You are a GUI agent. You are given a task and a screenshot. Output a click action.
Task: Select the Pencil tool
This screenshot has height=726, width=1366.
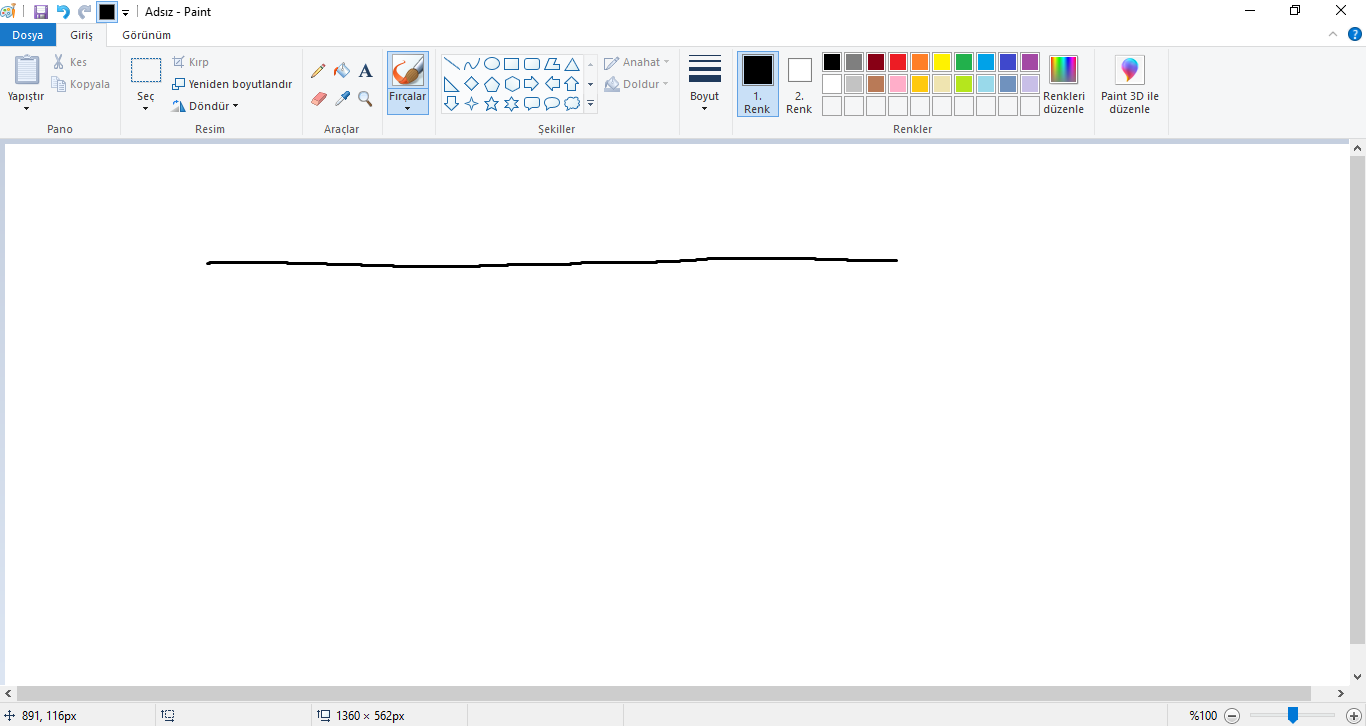click(x=318, y=71)
